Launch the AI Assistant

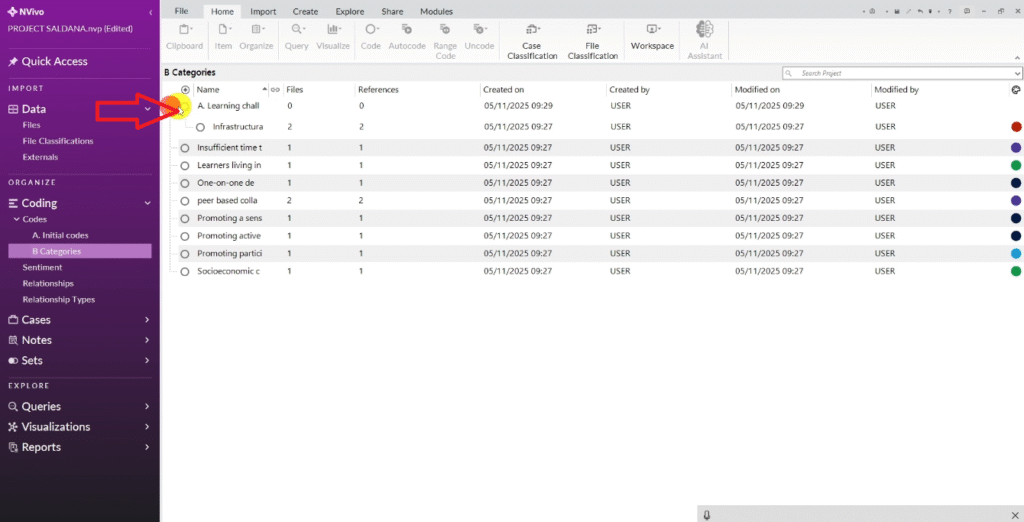[x=704, y=31]
